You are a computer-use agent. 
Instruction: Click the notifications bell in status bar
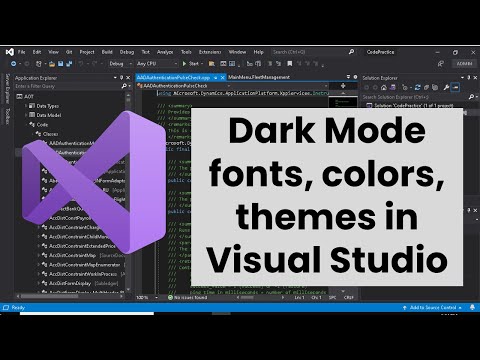click(472, 308)
